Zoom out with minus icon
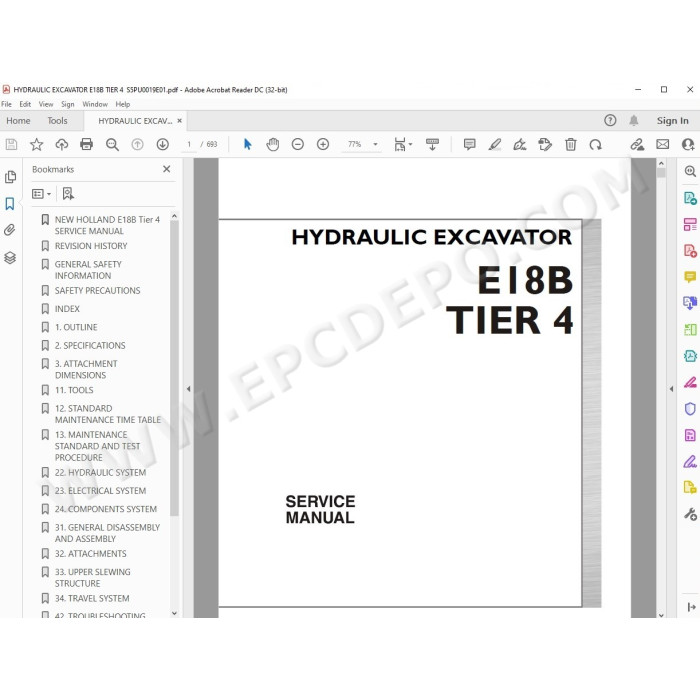This screenshot has height=700, width=700. pos(298,144)
